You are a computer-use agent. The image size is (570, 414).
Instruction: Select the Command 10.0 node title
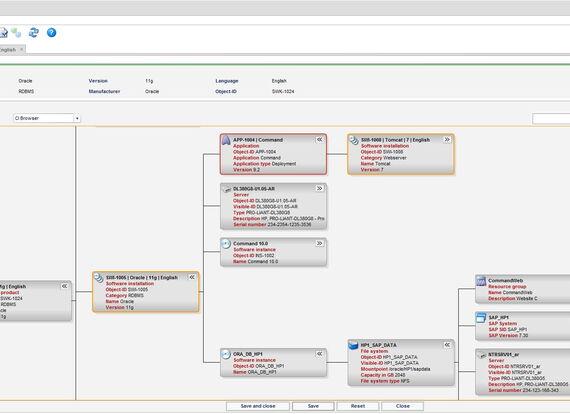pos(250,244)
